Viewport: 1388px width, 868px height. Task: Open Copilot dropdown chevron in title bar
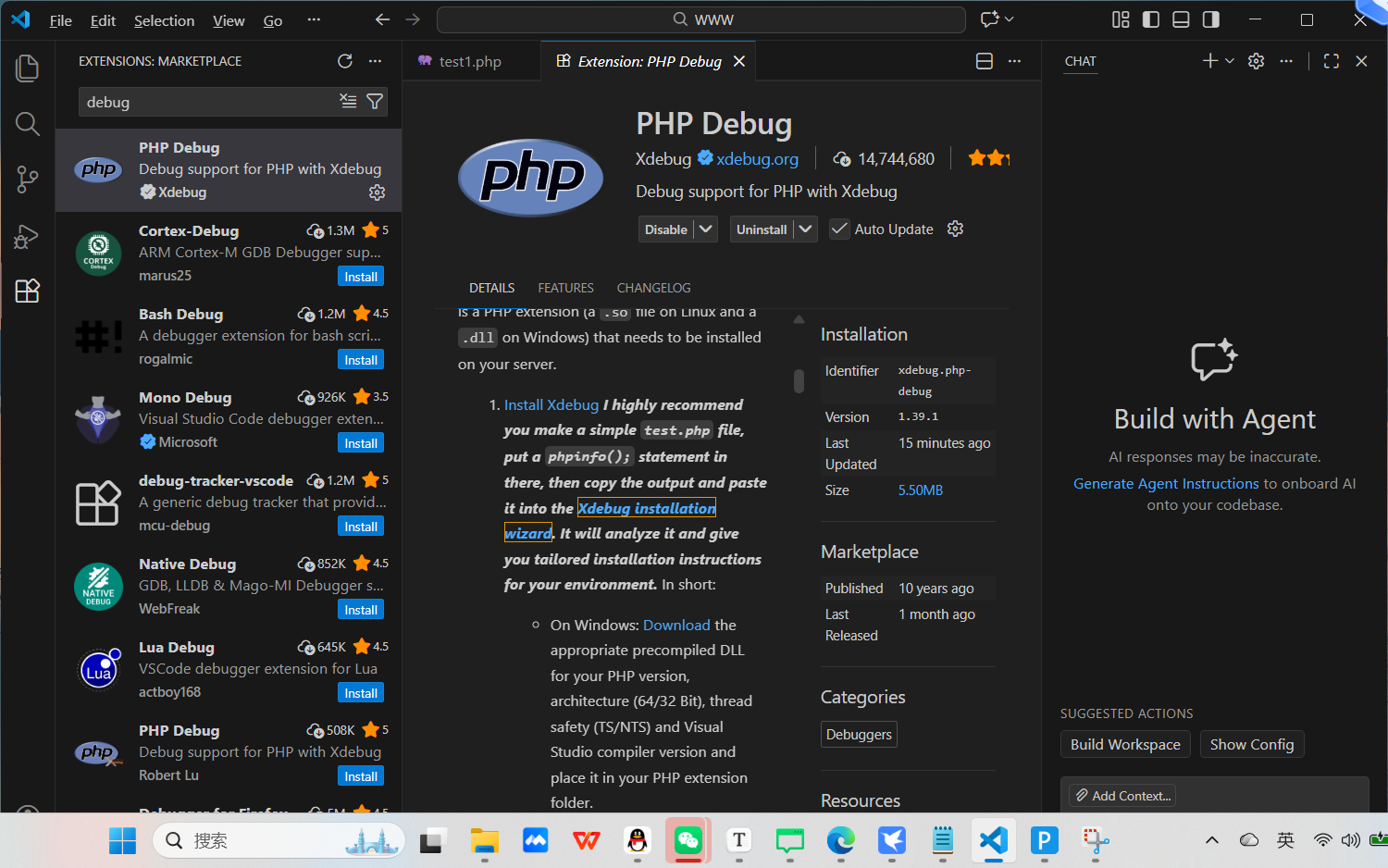[x=1010, y=19]
